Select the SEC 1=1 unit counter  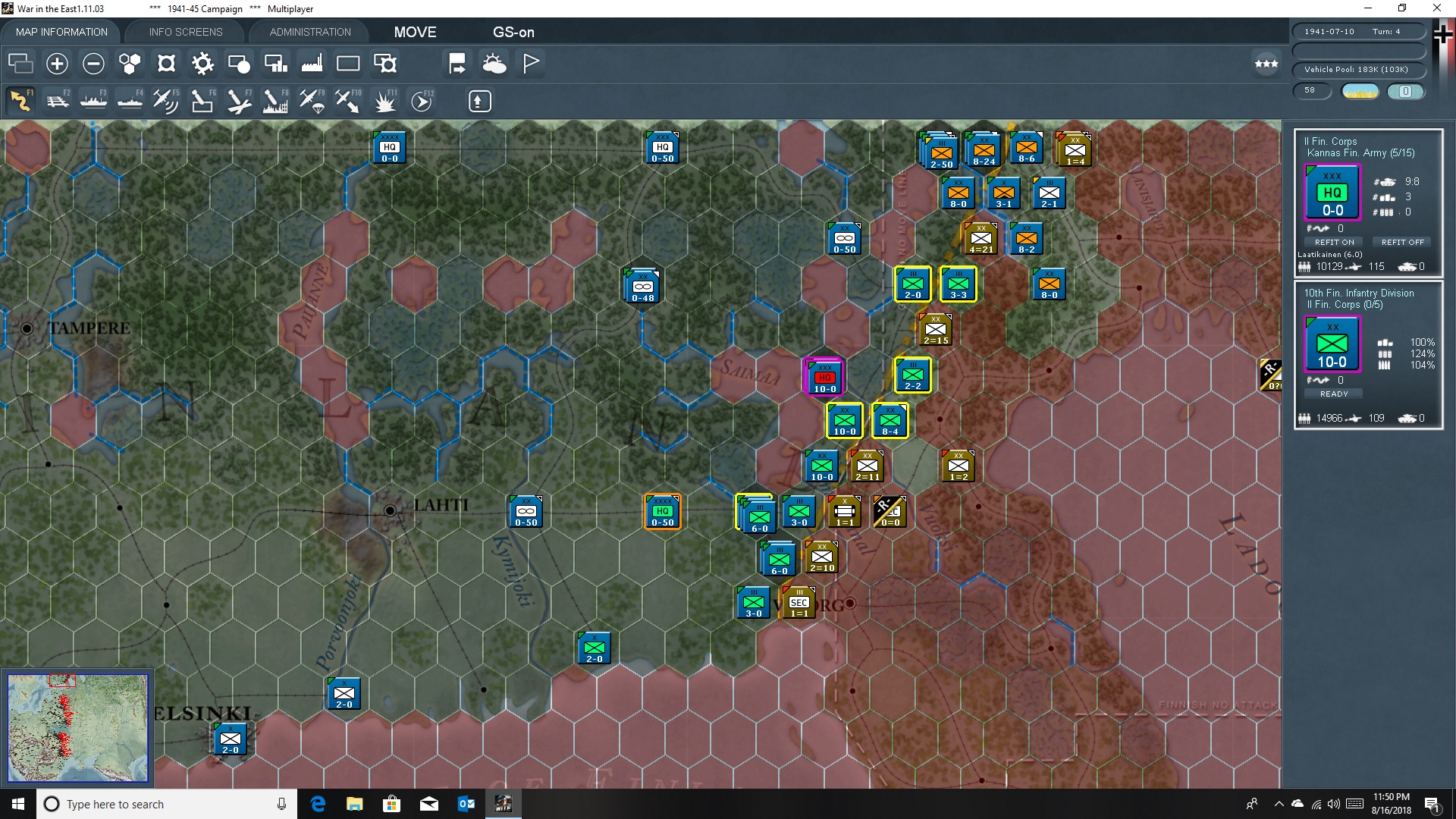point(799,602)
